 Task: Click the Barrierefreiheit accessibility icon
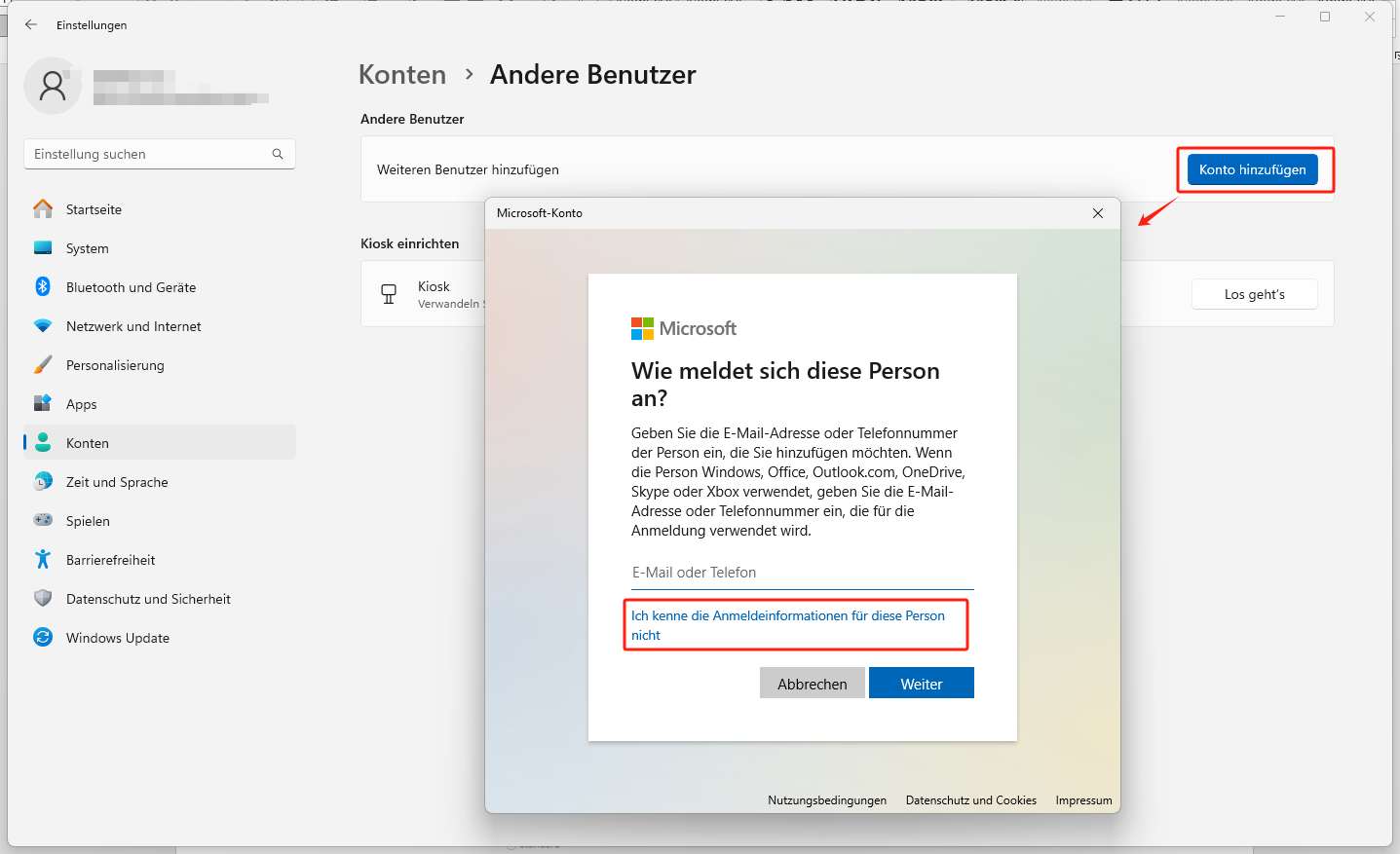(x=43, y=559)
